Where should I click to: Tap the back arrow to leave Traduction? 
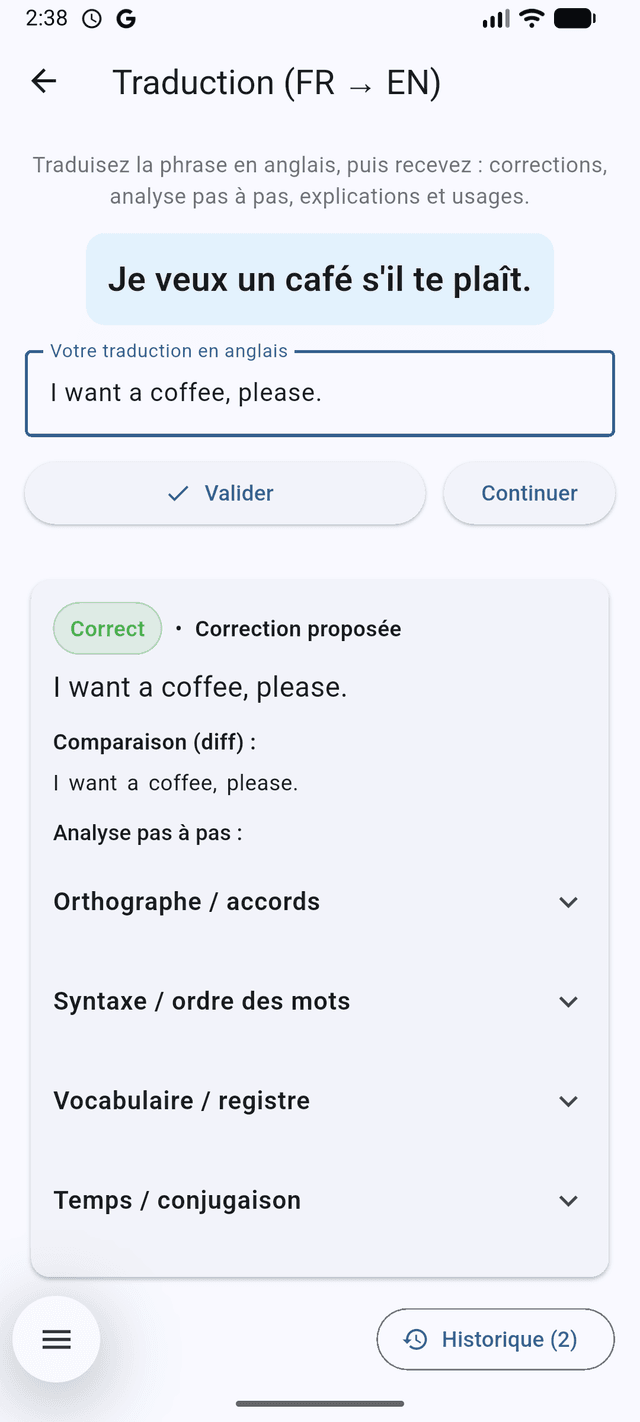pos(43,82)
